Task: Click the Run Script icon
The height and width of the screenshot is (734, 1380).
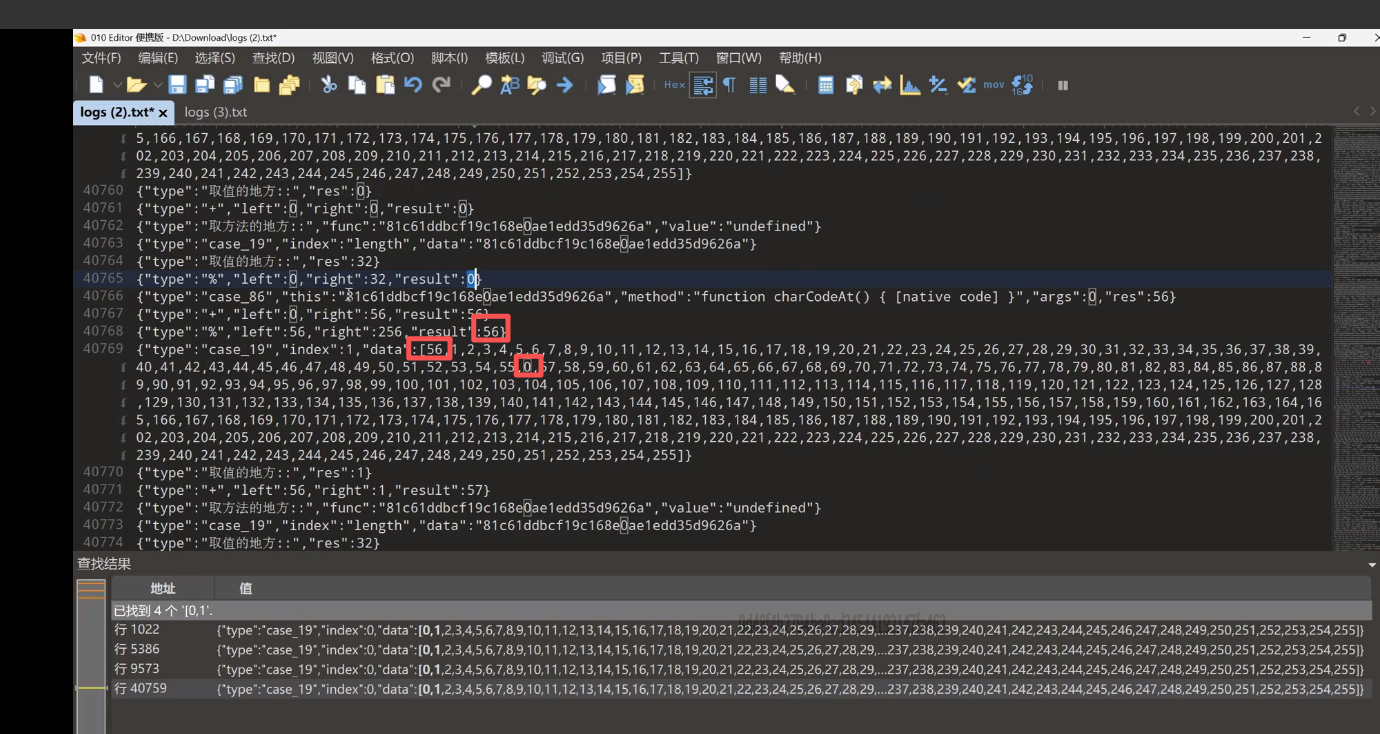Action: click(606, 85)
